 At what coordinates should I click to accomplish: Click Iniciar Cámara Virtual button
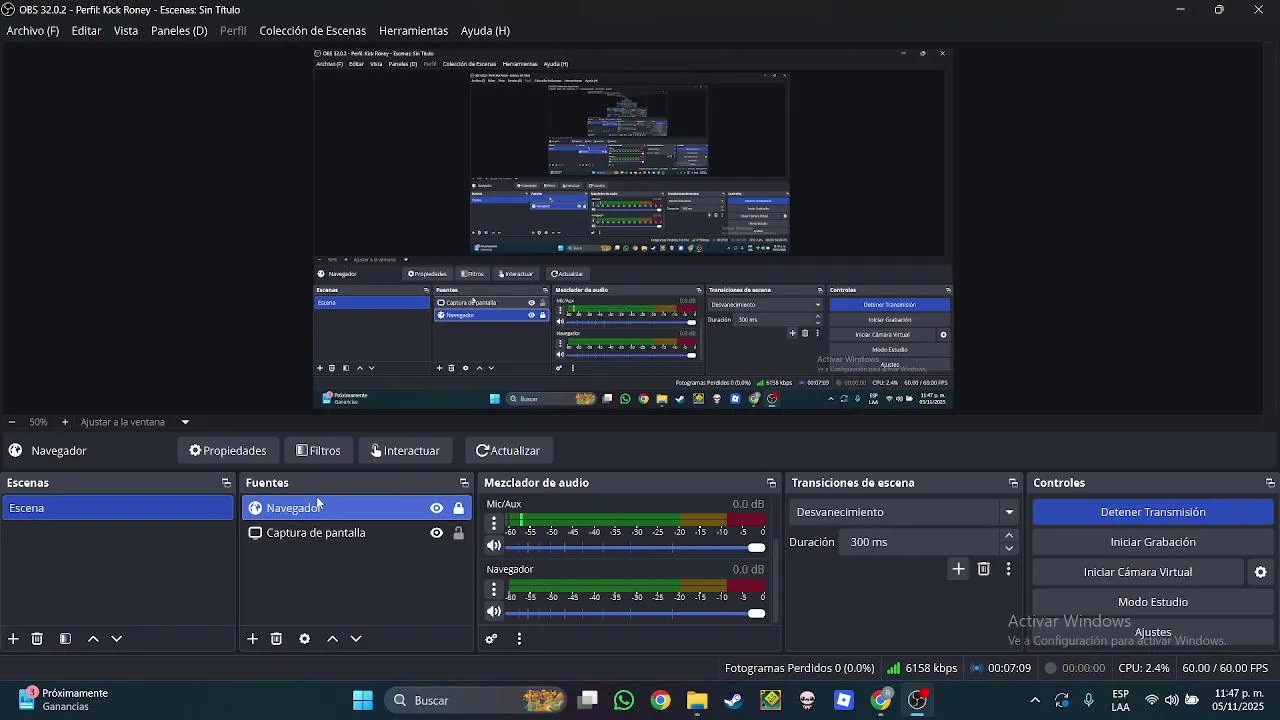[1138, 572]
